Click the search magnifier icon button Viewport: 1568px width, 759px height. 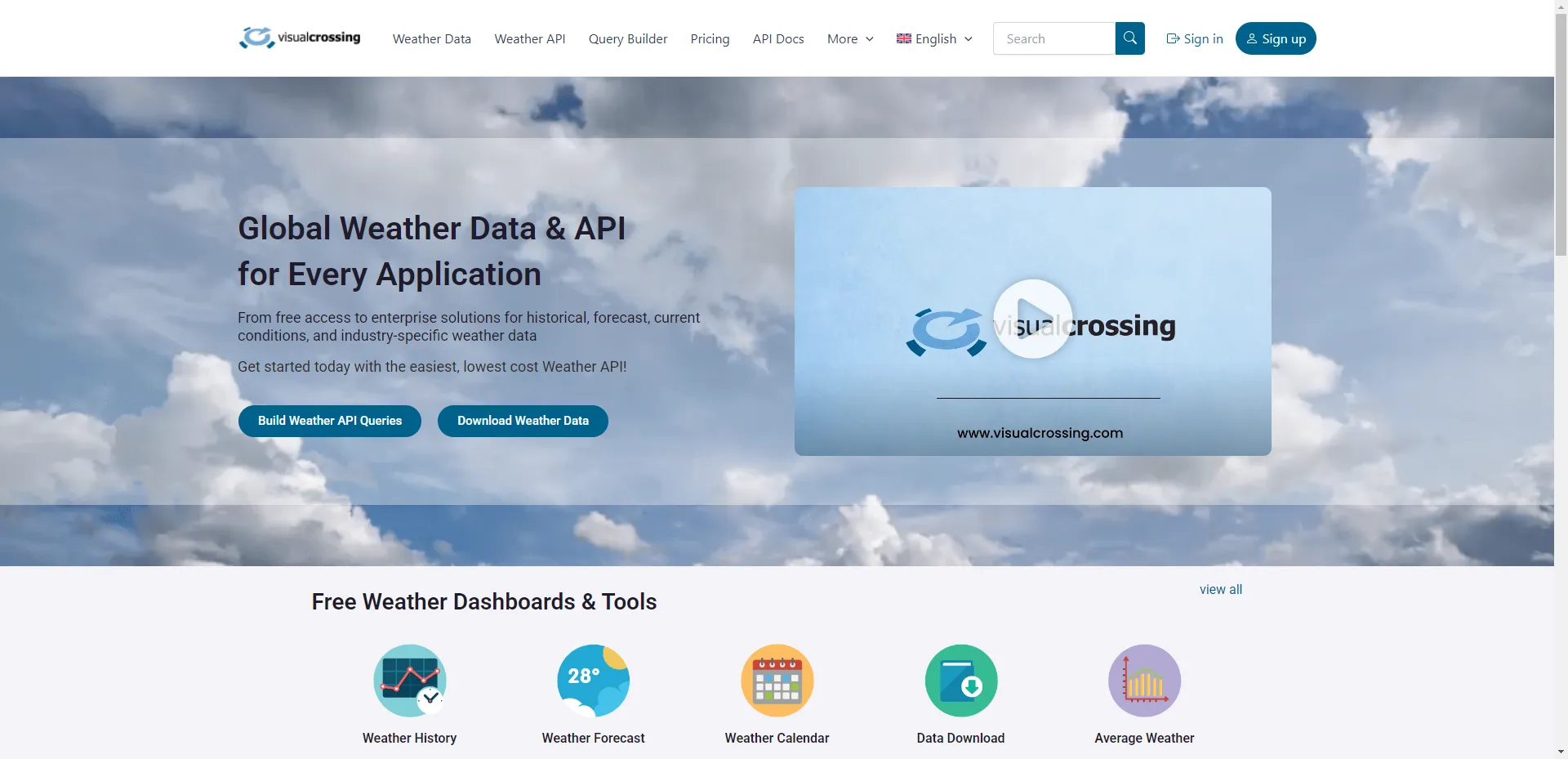pyautogui.click(x=1129, y=38)
